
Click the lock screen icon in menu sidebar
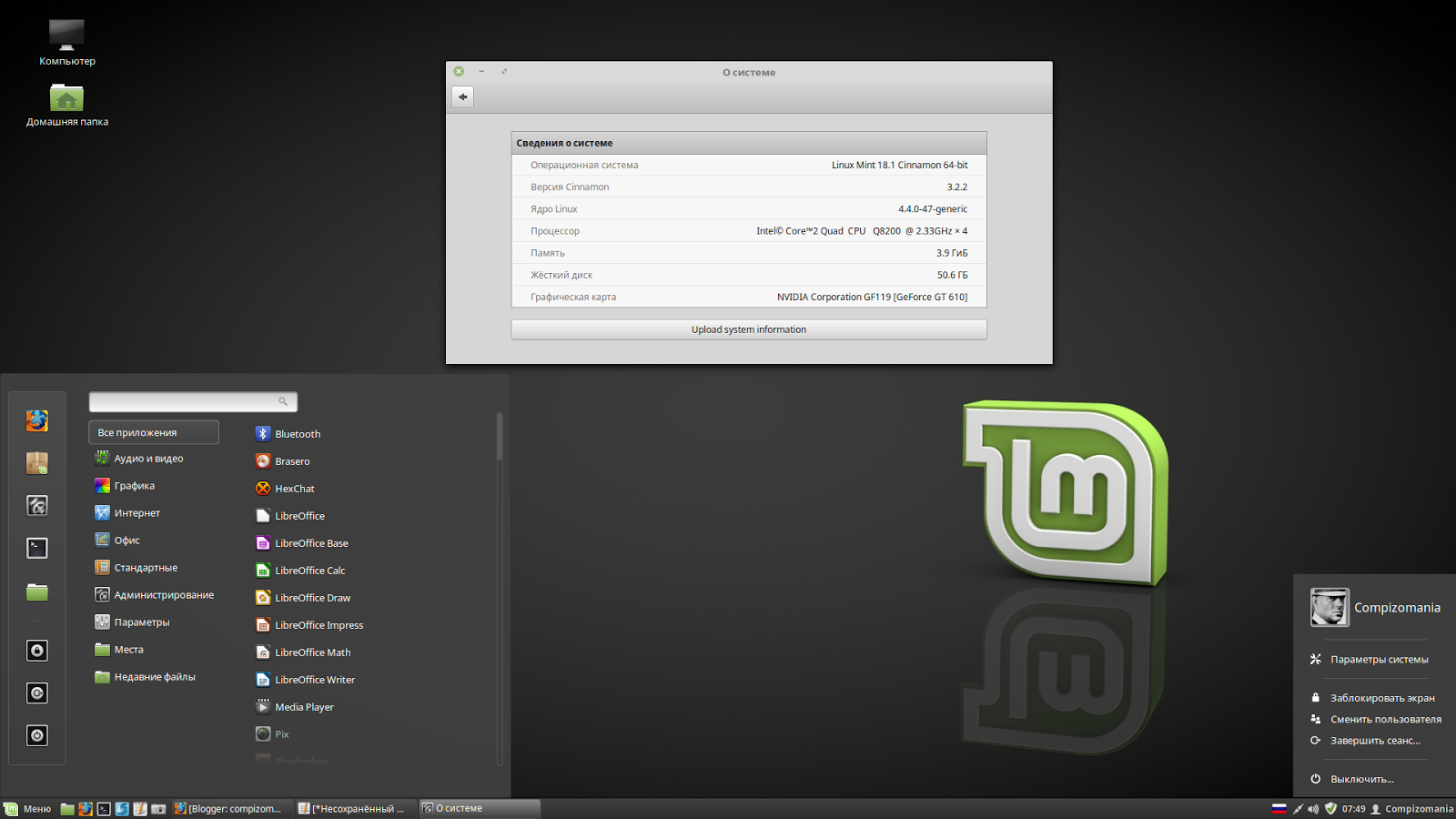click(x=37, y=651)
